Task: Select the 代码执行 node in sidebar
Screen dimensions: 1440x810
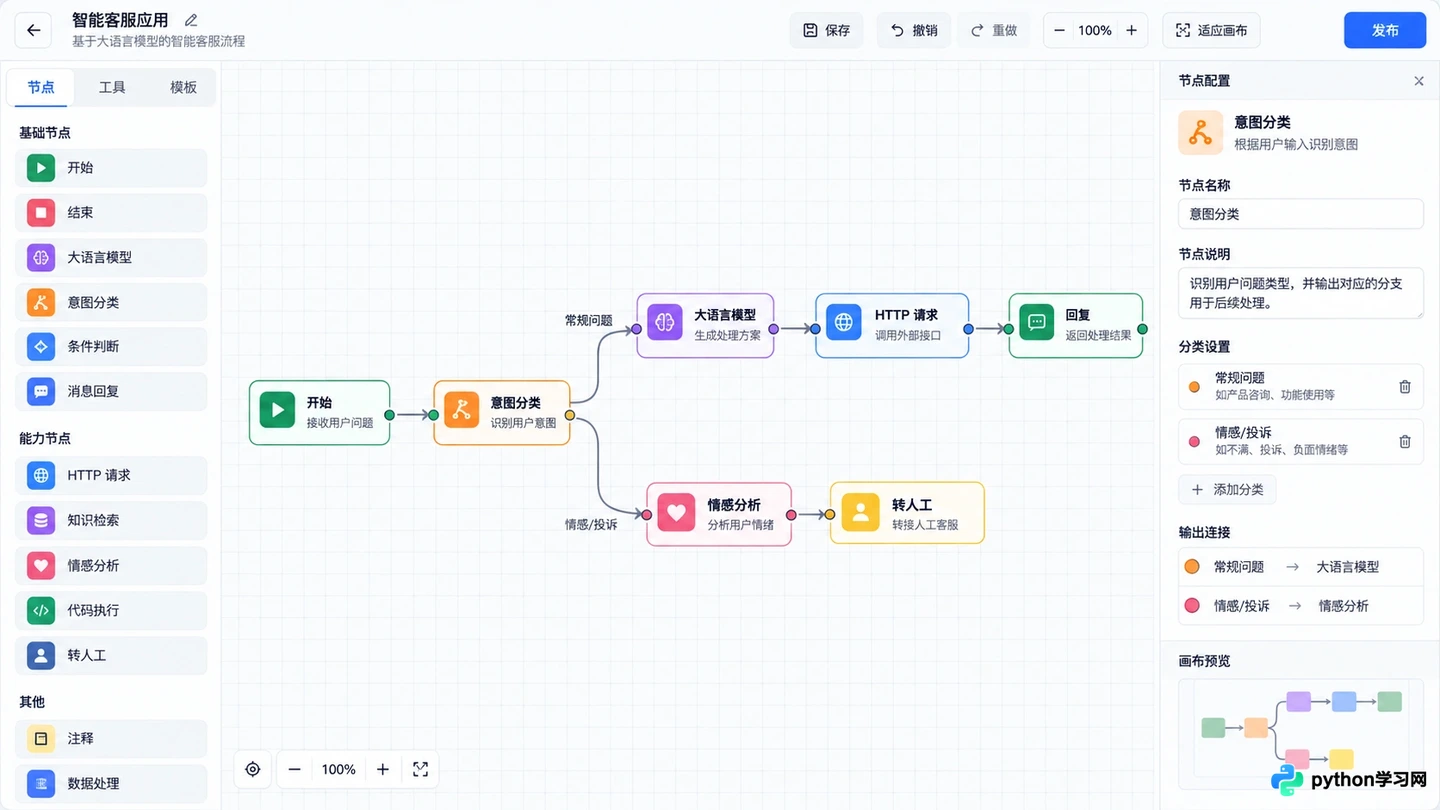Action: click(x=111, y=610)
